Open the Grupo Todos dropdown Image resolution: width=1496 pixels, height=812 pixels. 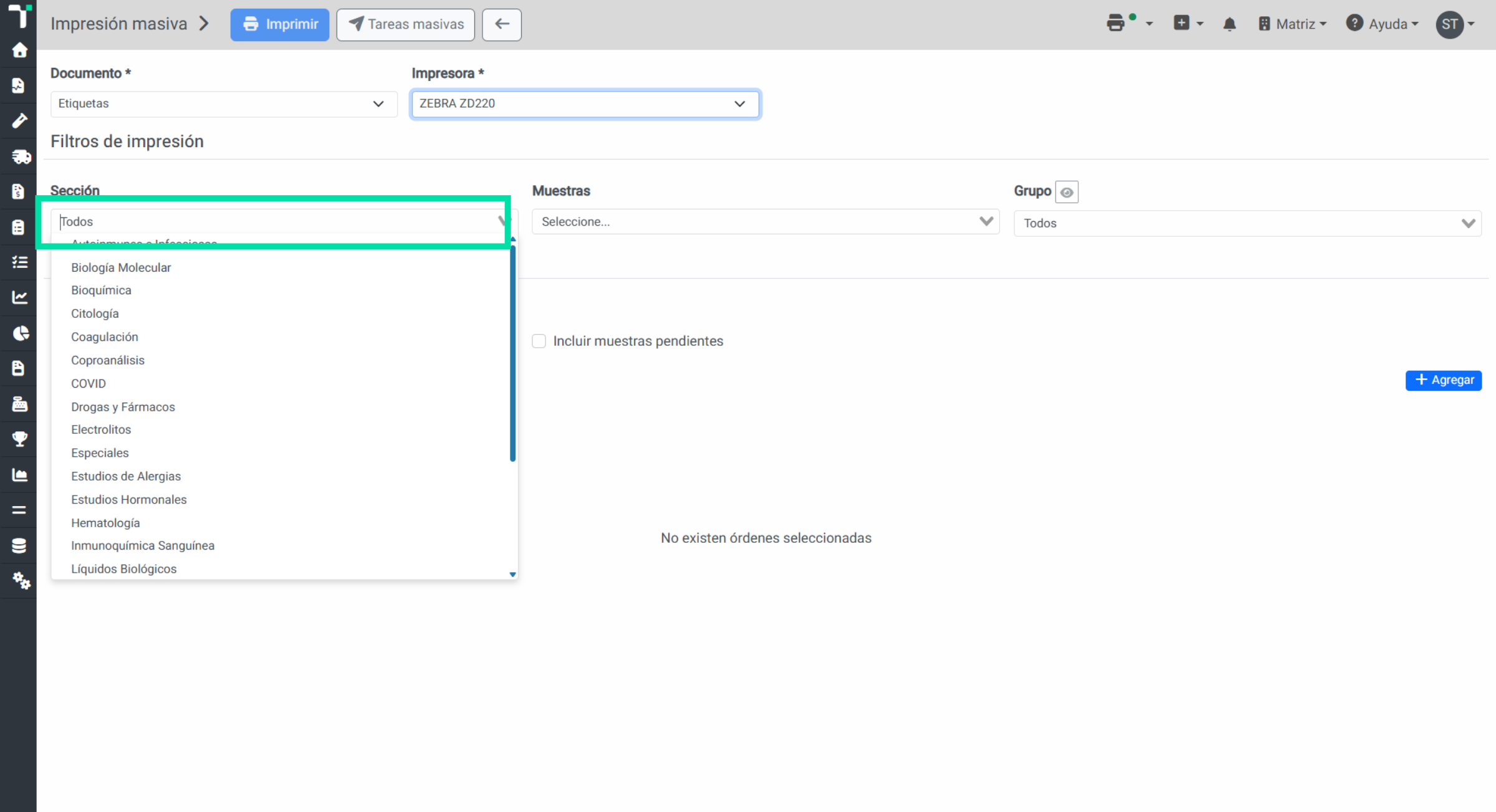[1248, 223]
